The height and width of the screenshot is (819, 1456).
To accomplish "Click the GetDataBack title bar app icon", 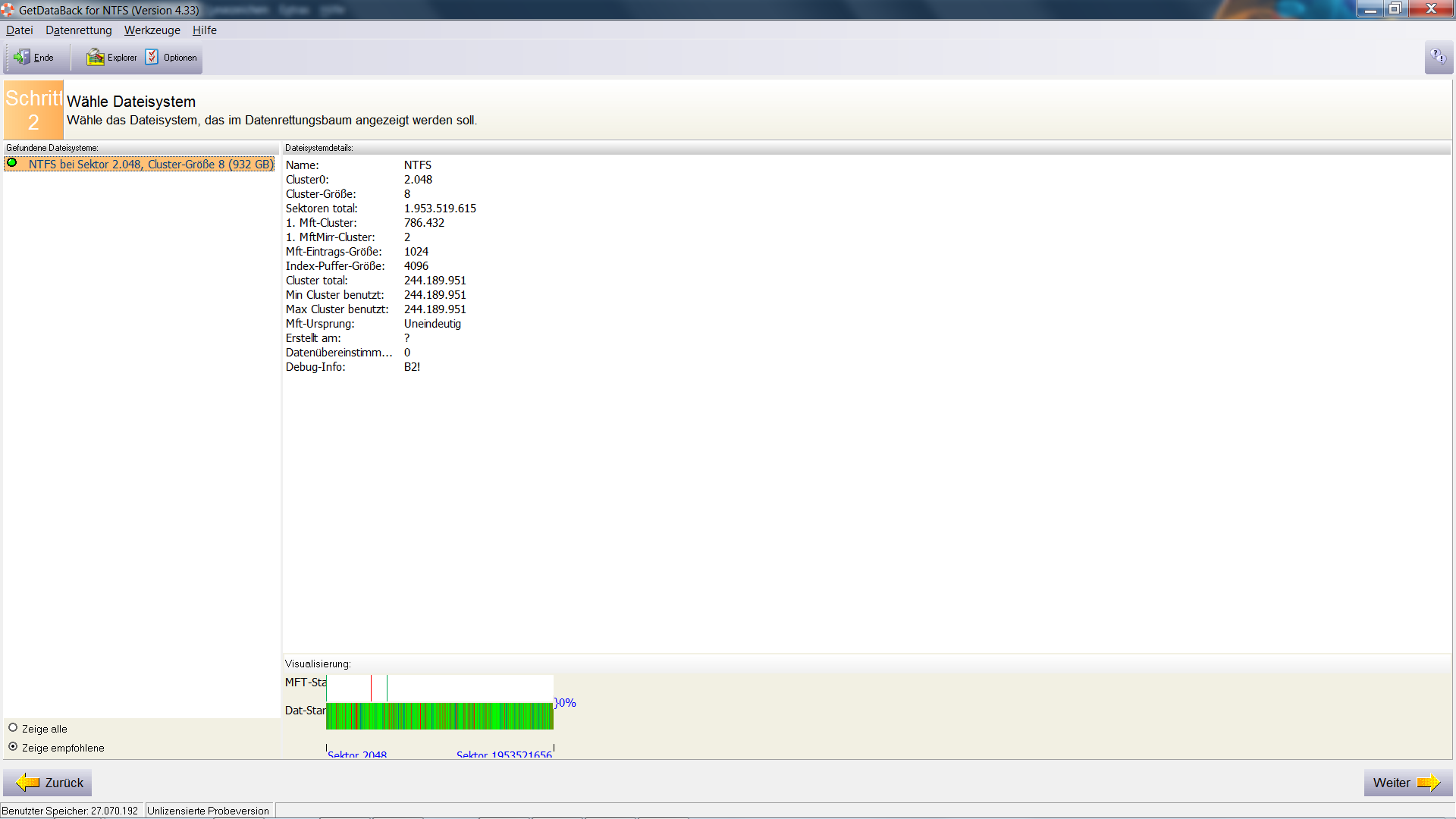I will [x=8, y=10].
